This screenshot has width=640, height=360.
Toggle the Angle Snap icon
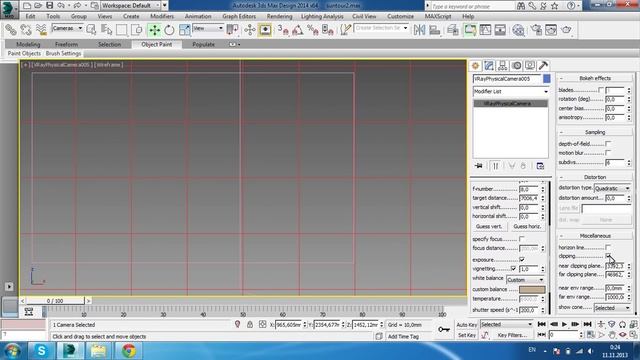298,30
